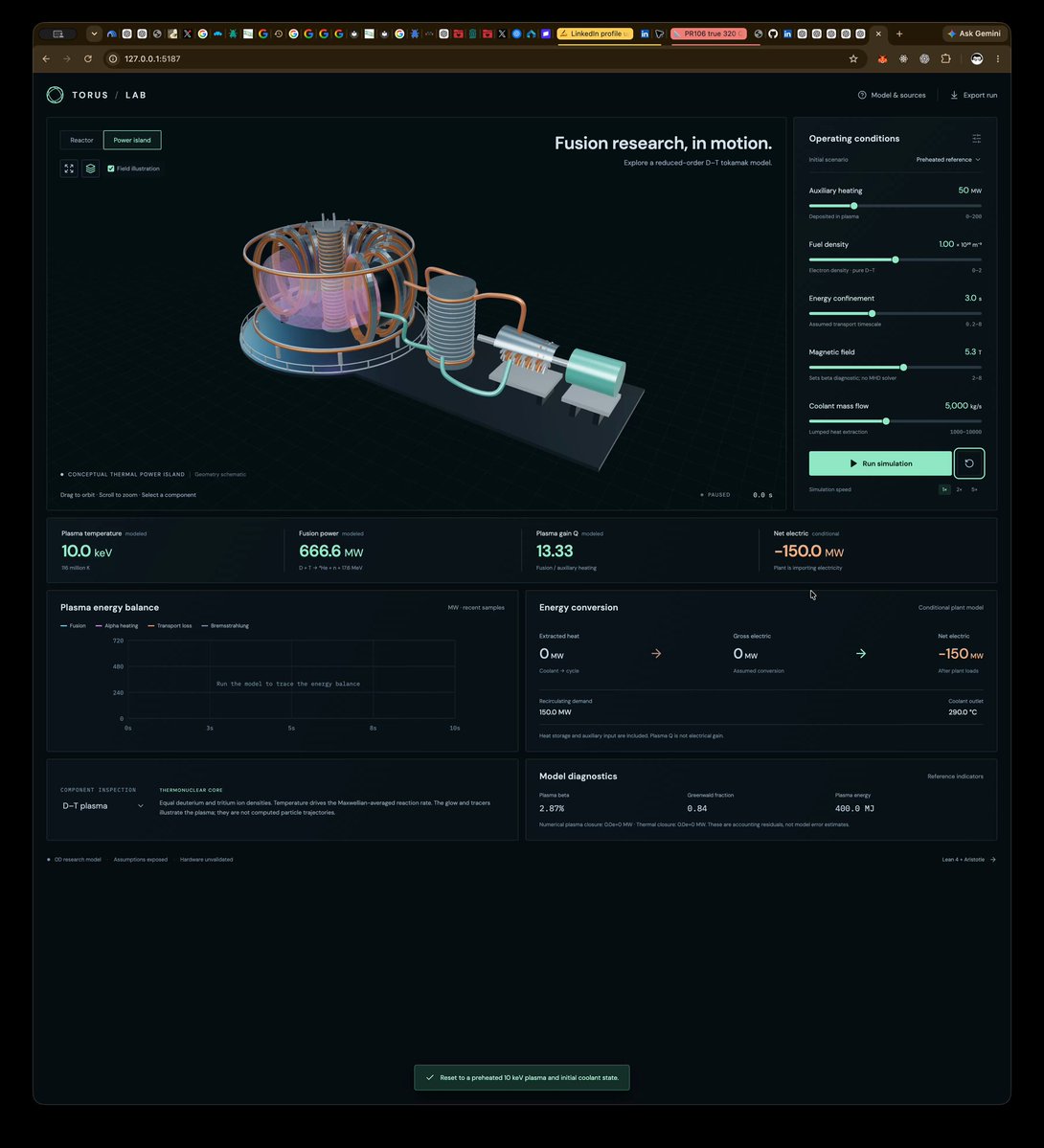The width and height of the screenshot is (1044, 1148).
Task: Open the browser profile avatar
Action: point(977,58)
